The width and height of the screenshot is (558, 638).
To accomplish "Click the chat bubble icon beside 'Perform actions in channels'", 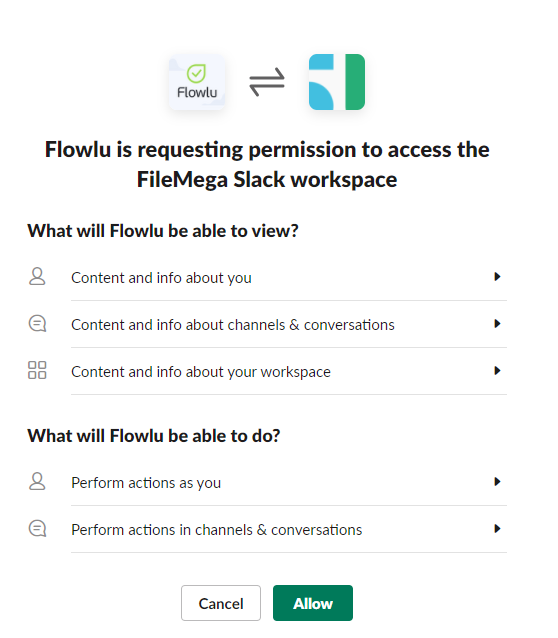I will (x=37, y=529).
